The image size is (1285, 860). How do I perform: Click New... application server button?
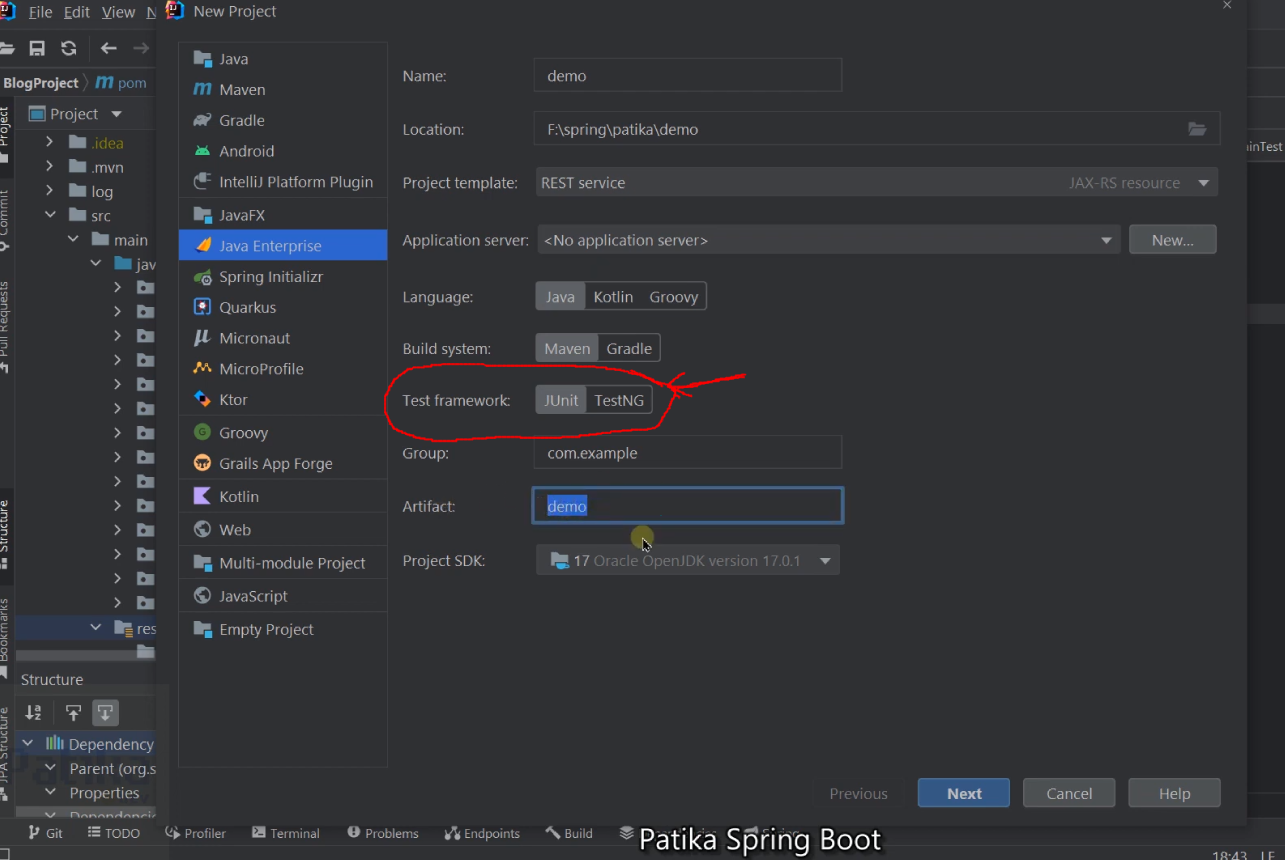[x=1173, y=240]
